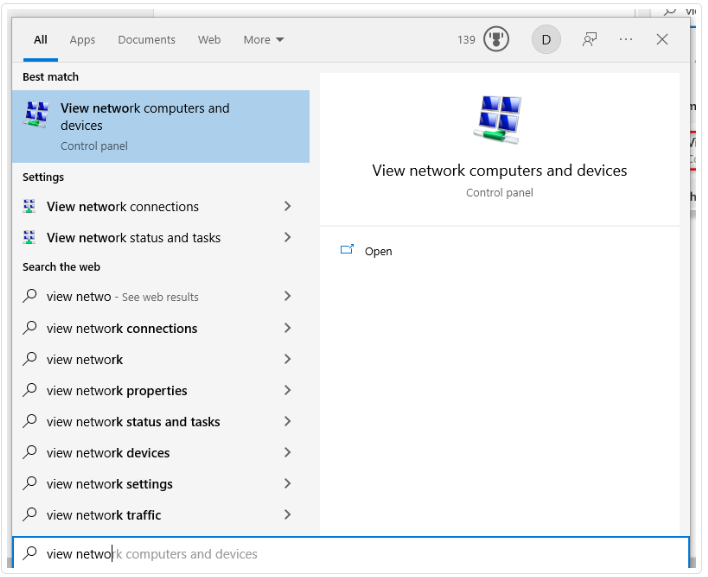The height and width of the screenshot is (577, 708).
Task: Click Open in the preview pane
Action: click(378, 251)
